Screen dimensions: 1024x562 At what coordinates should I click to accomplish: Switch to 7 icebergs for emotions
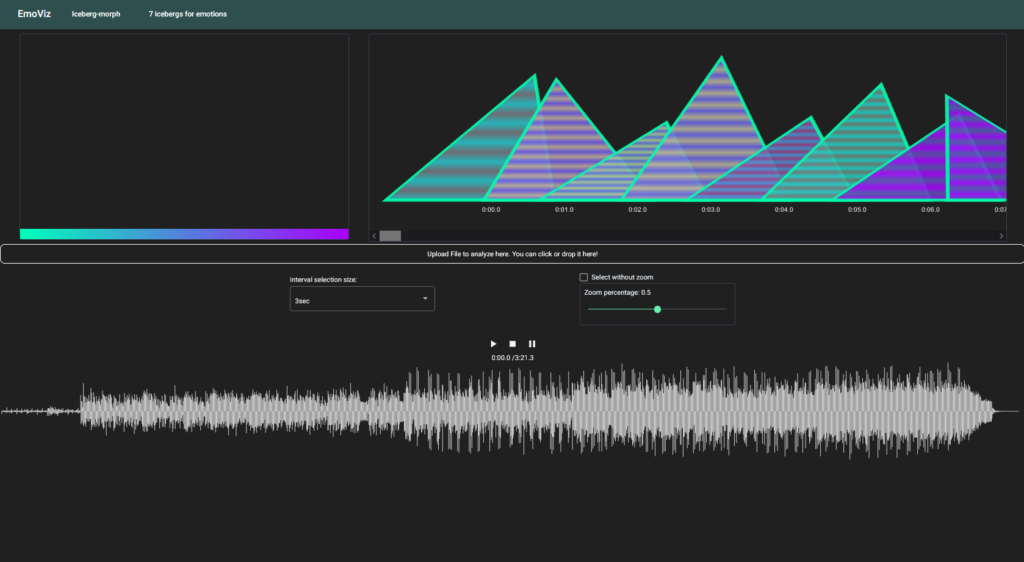coord(187,15)
